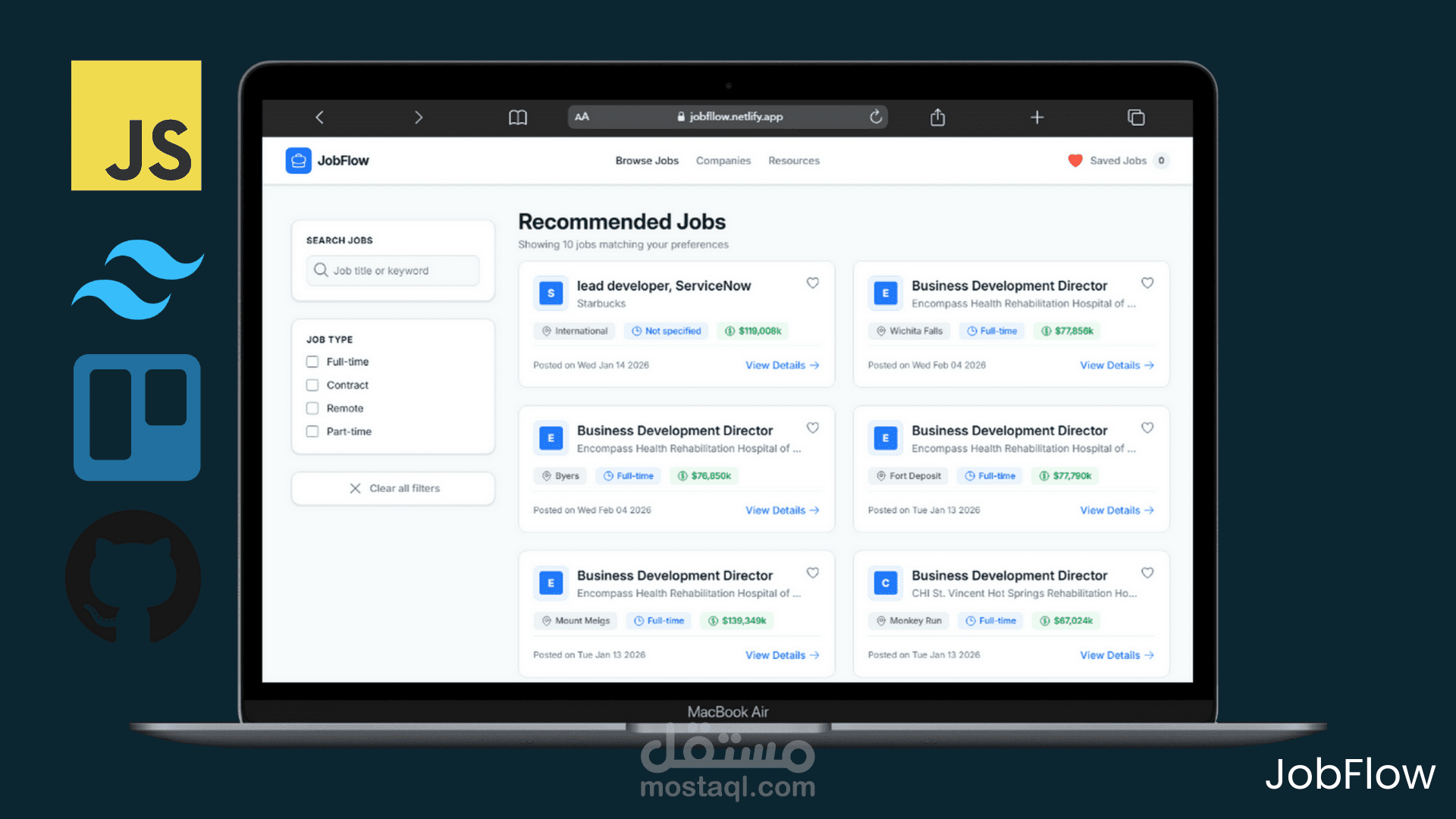The image size is (1456, 819).
Task: Click the Not specified job type tag
Action: click(x=667, y=331)
